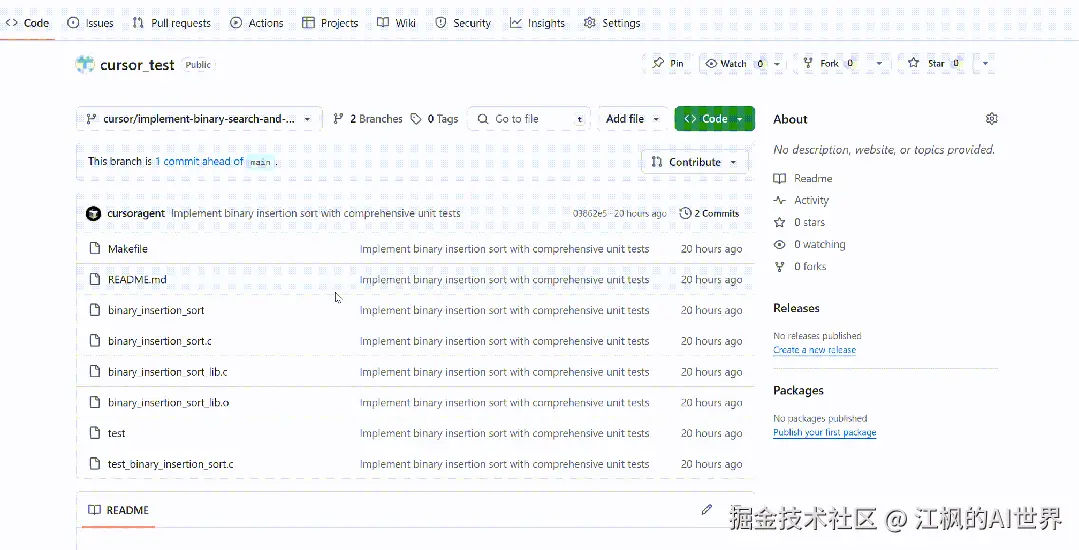Click Makefile row commit message
Image resolution: width=1079 pixels, height=550 pixels.
[504, 249]
